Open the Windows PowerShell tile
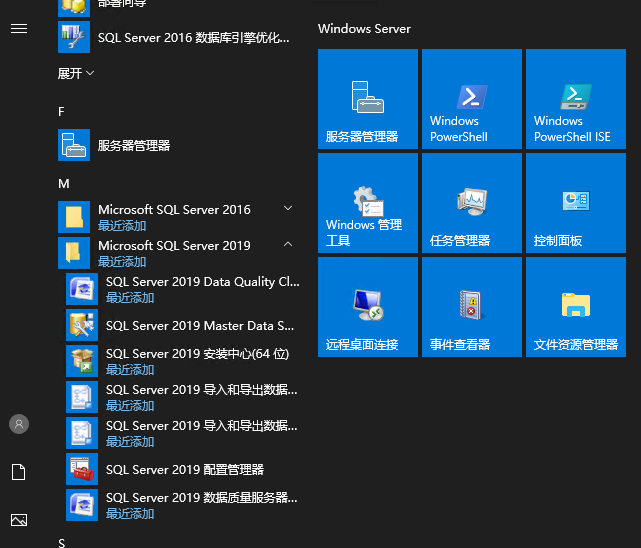Viewport: 641px width, 548px height. click(x=472, y=99)
